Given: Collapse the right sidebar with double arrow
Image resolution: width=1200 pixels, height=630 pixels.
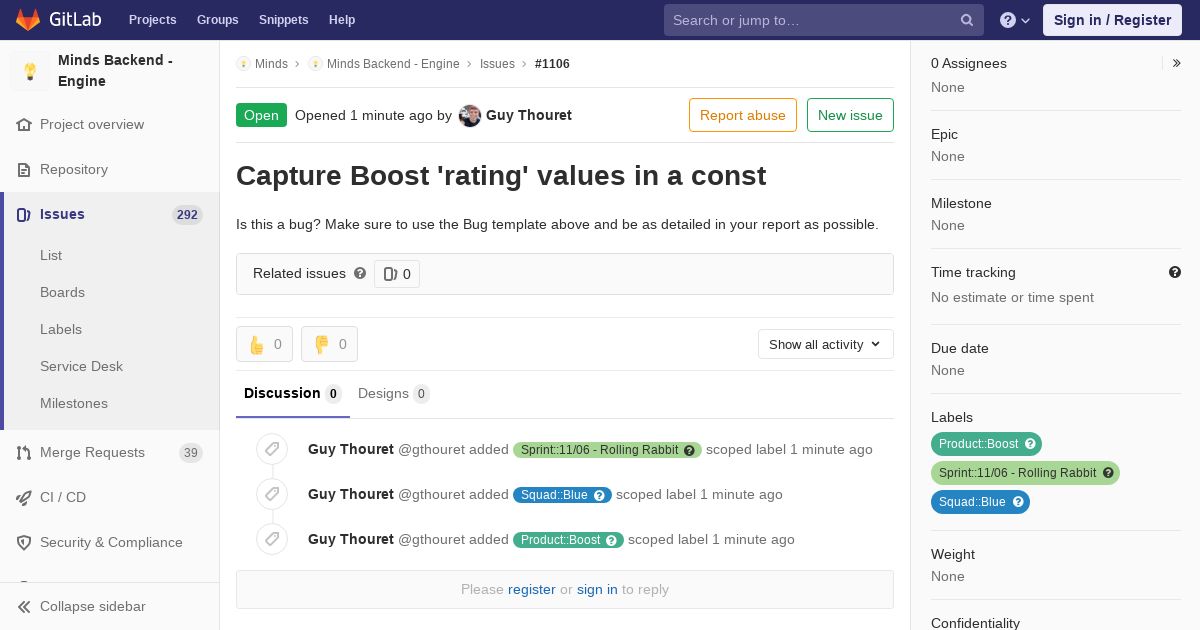Looking at the screenshot, I should coord(1176,63).
